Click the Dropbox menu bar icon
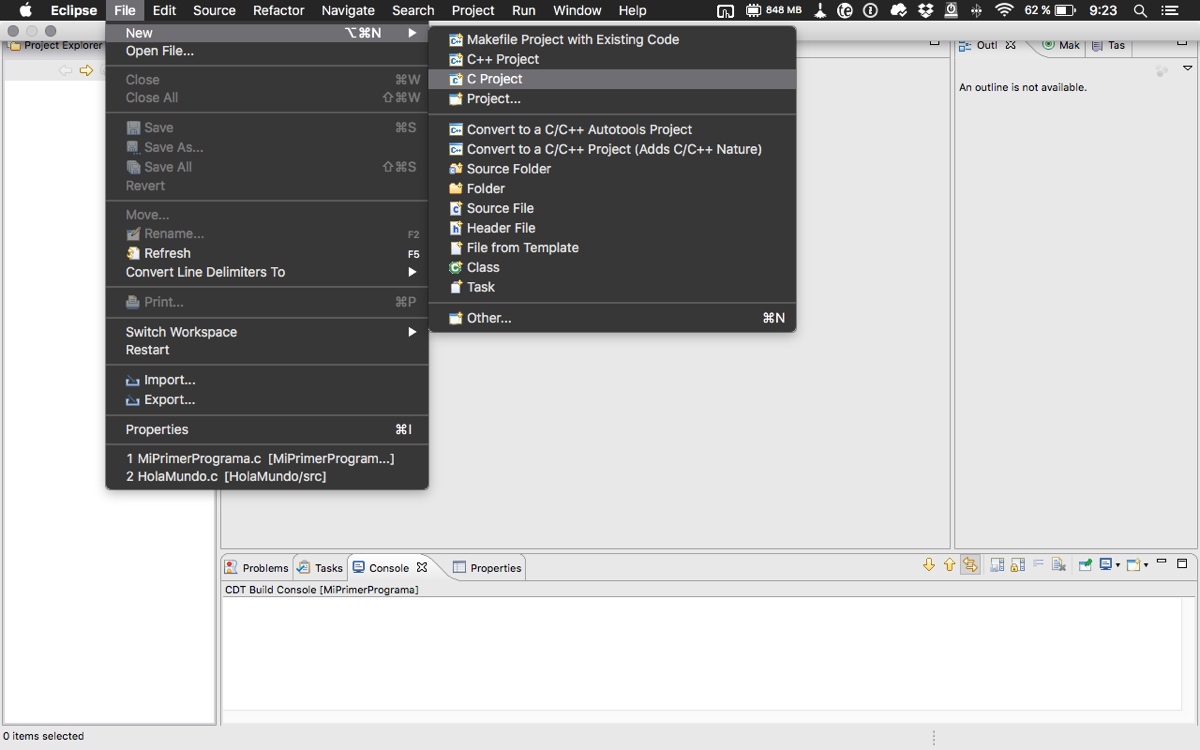This screenshot has height=750, width=1200. point(924,11)
